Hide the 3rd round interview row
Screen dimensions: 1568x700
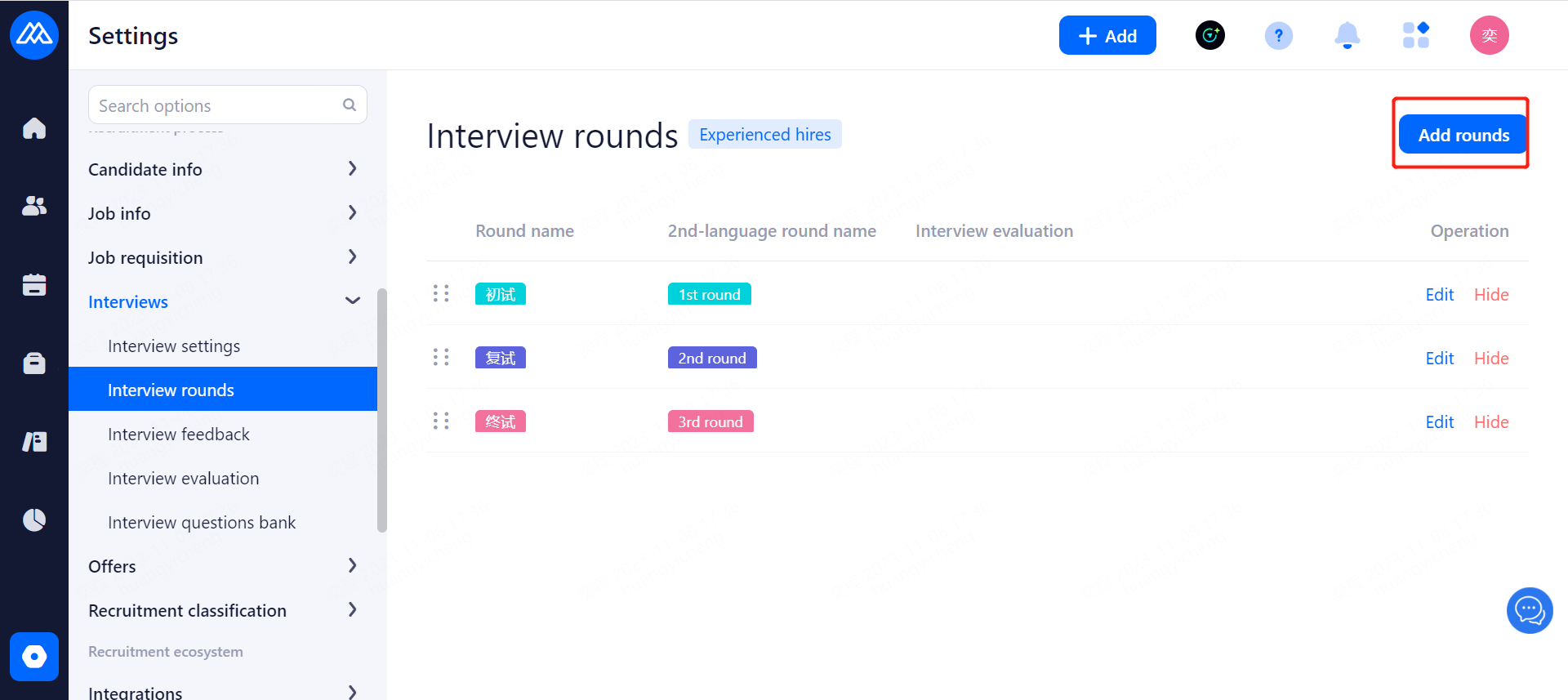(x=1490, y=422)
